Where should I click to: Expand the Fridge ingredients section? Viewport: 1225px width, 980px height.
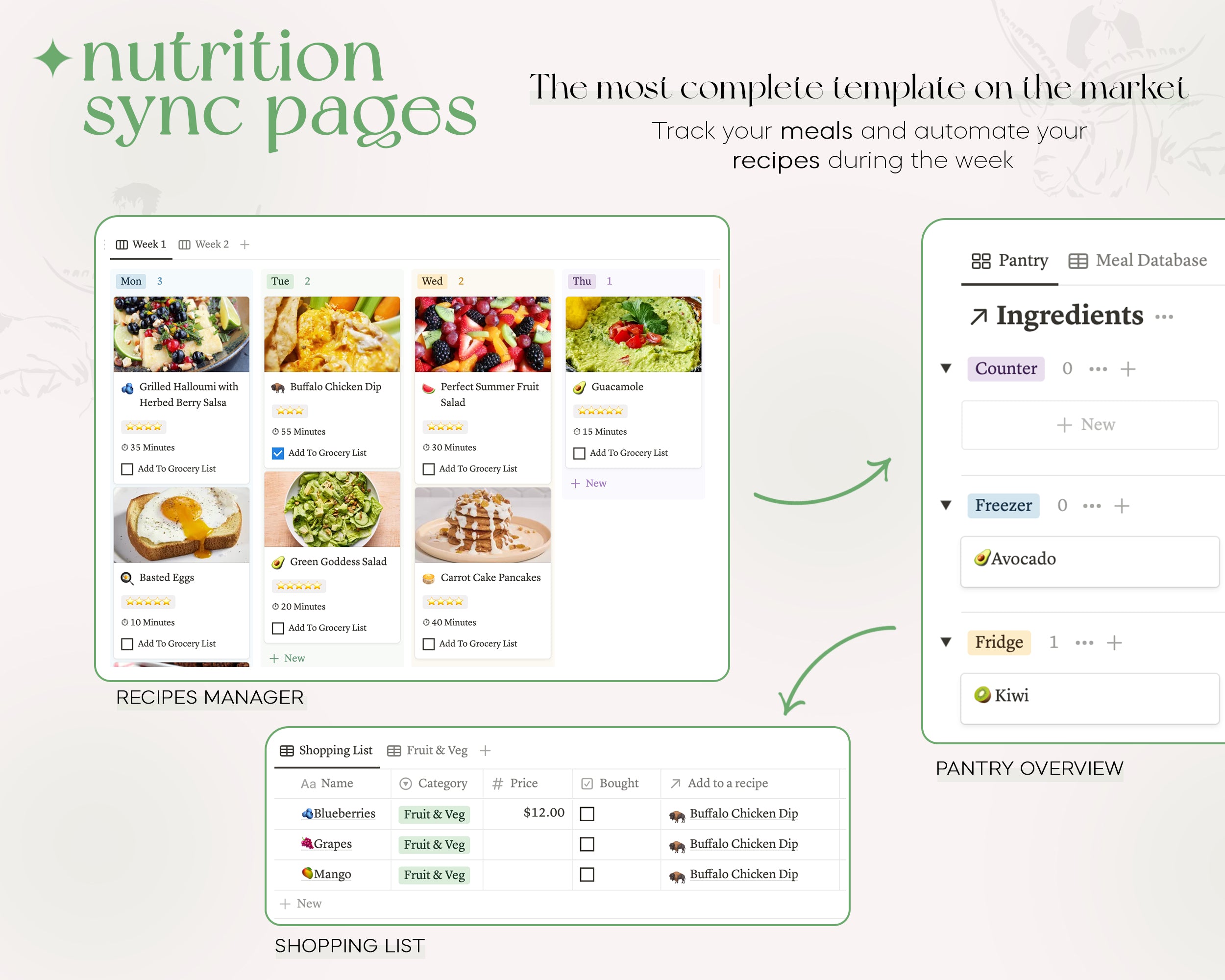951,641
